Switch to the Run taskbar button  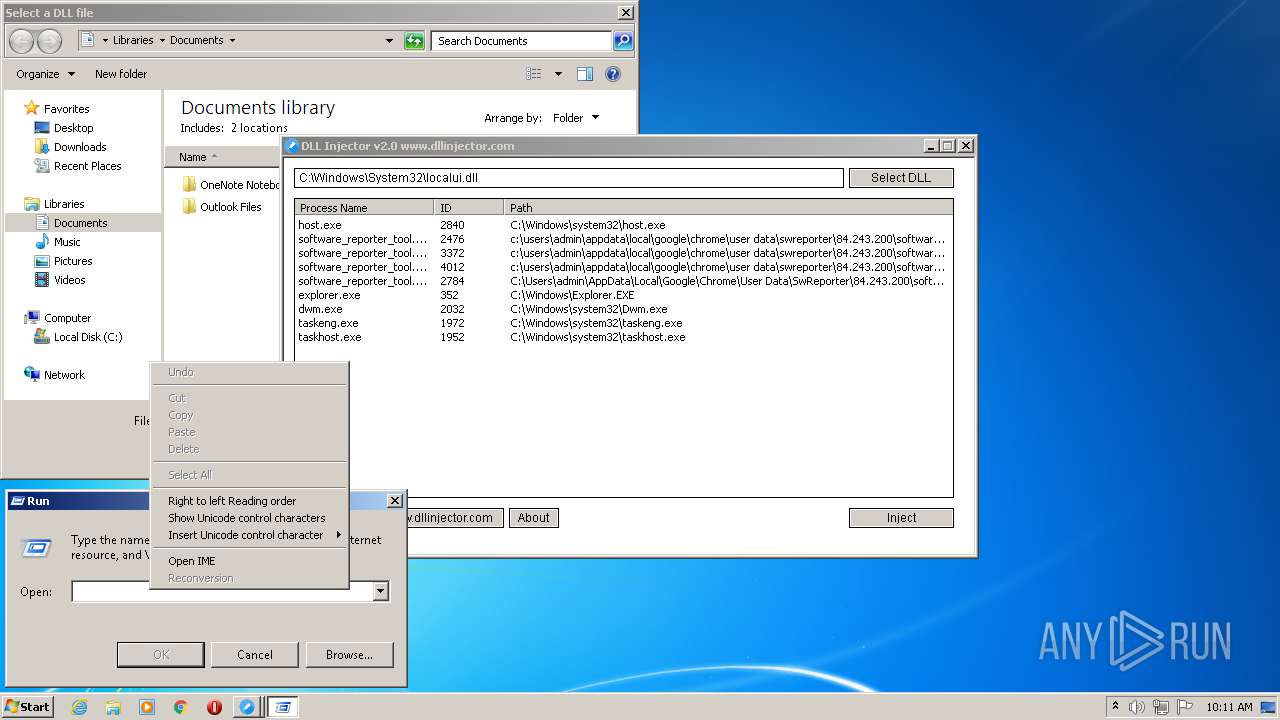(x=284, y=707)
